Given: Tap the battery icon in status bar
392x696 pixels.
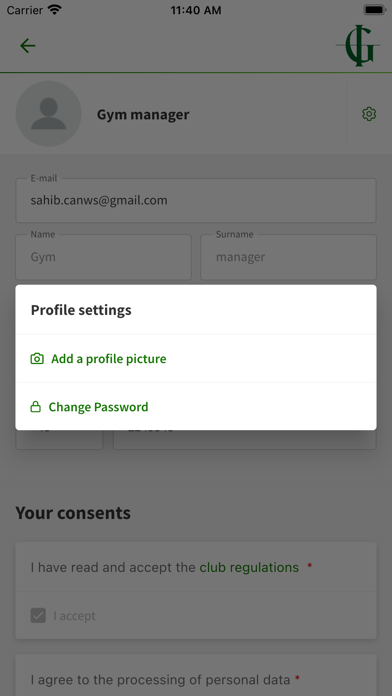Looking at the screenshot, I should tap(375, 10).
